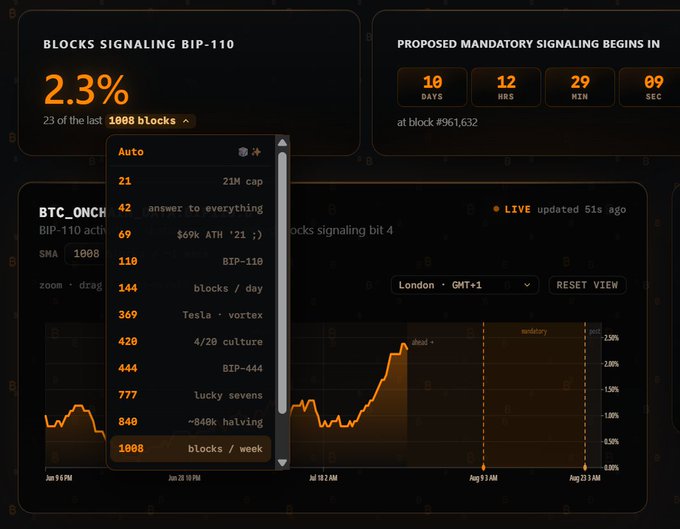Click the MIN countdown box

[580, 87]
